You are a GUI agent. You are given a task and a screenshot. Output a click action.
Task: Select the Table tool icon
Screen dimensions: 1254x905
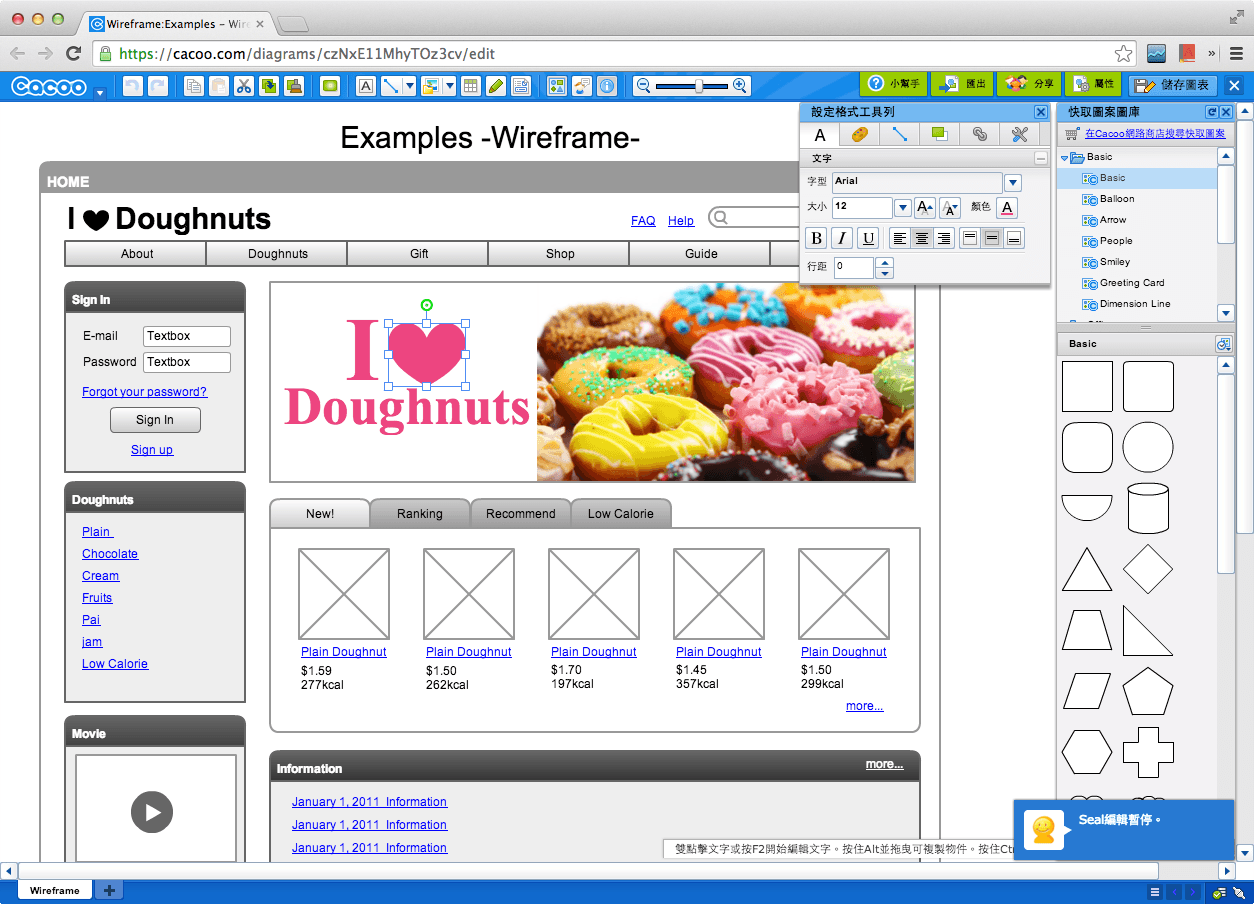[470, 86]
